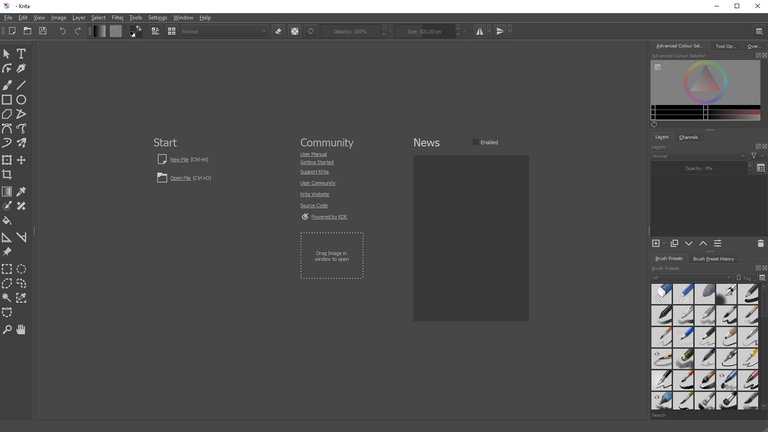Pick the Colour Sampler eyedropper tool
Screen dimensions: 768x432
coord(21,192)
